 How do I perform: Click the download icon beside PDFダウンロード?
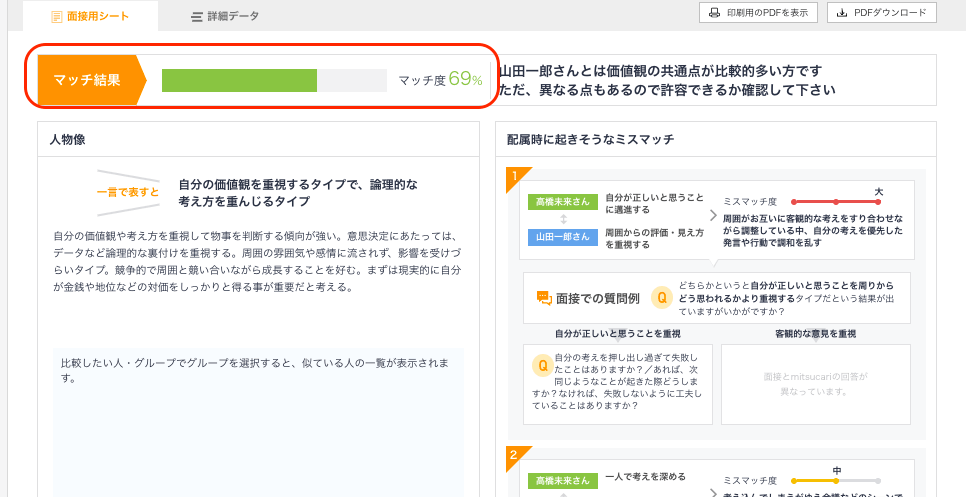(x=842, y=13)
